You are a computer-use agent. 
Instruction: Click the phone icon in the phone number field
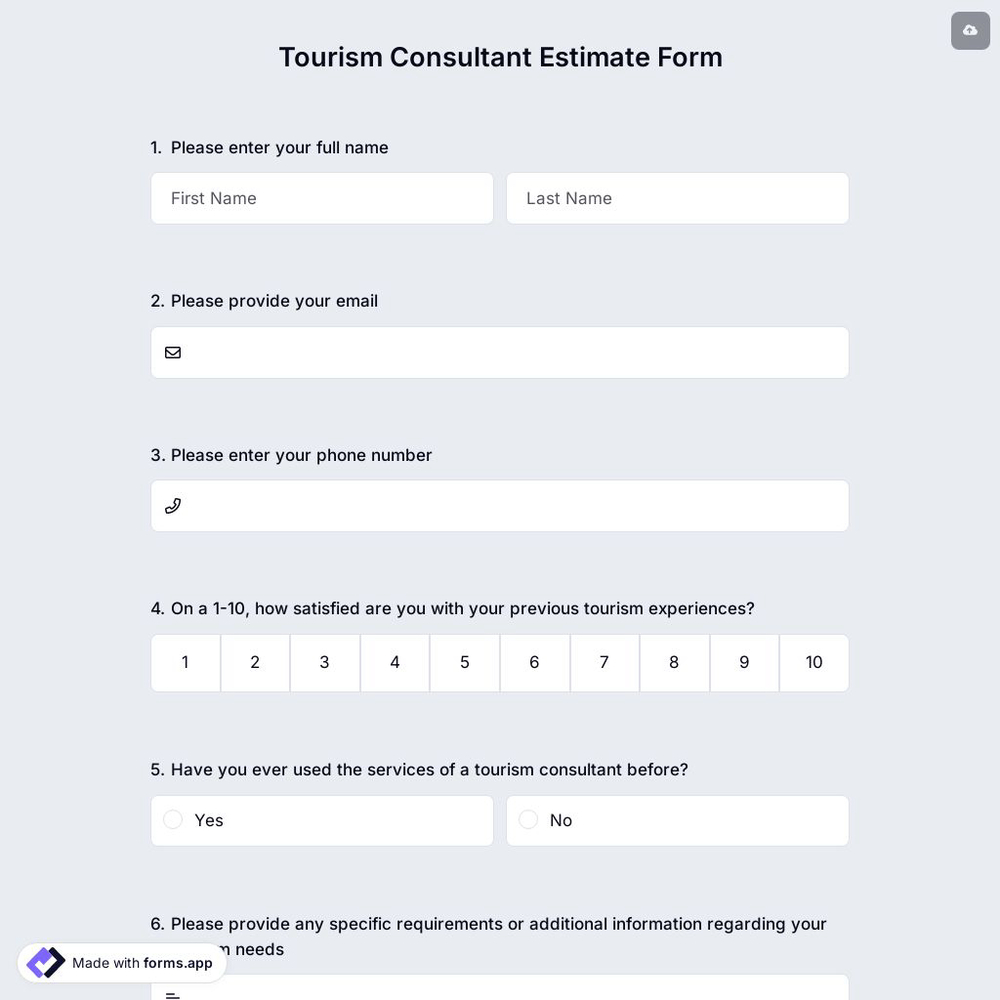(x=173, y=506)
